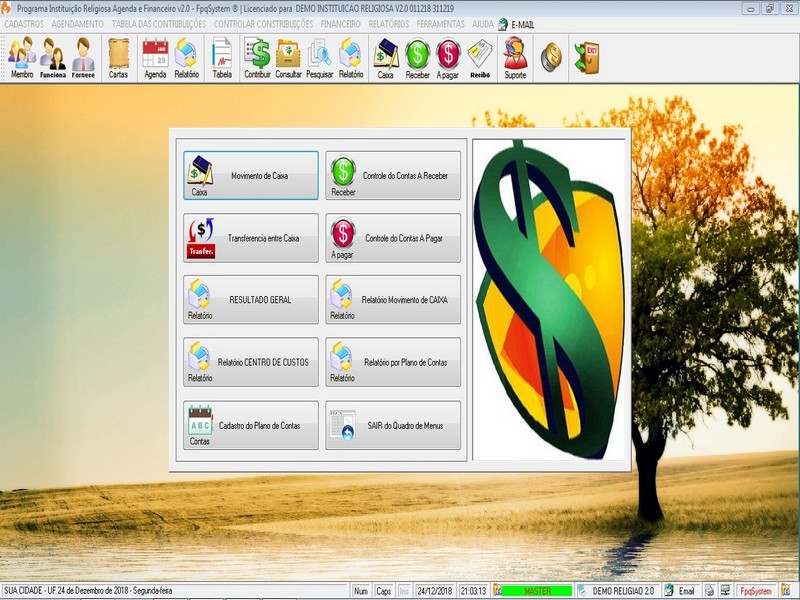Viewport: 800px width, 600px height.
Task: Click the red A pagar toolbar icon
Action: [x=448, y=58]
